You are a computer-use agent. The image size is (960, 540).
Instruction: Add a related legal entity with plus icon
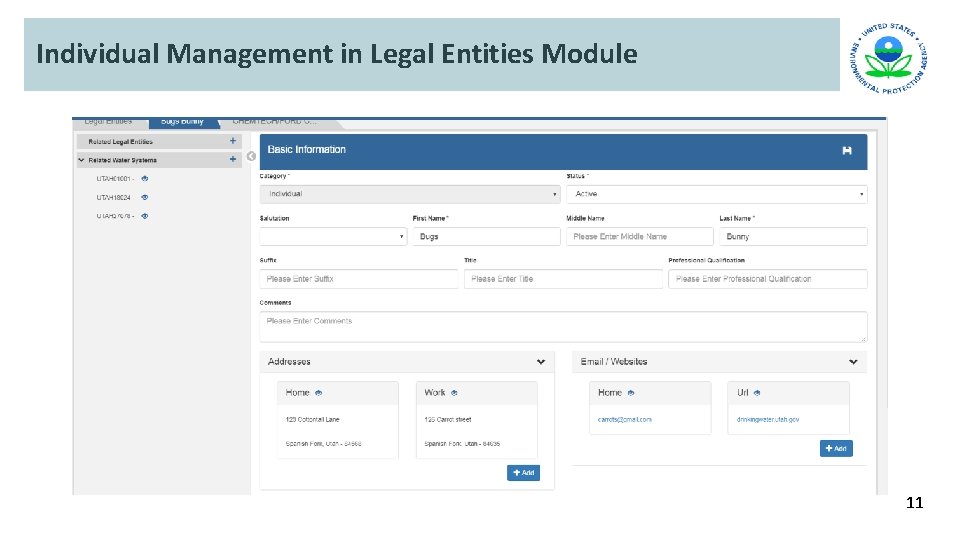233,141
